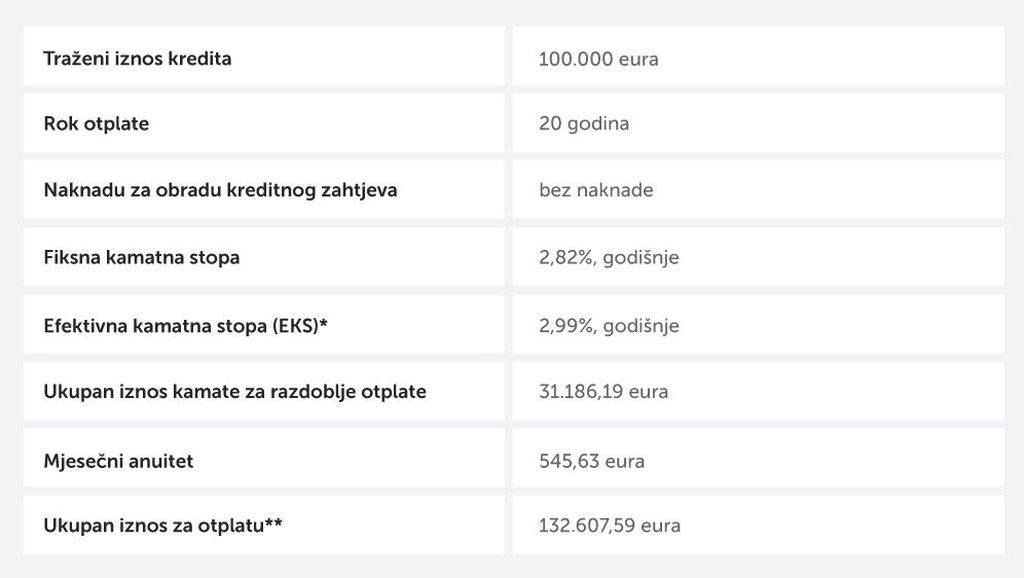Image resolution: width=1024 pixels, height=578 pixels.
Task: Select the 31.186,19 eura value
Action: click(x=603, y=392)
